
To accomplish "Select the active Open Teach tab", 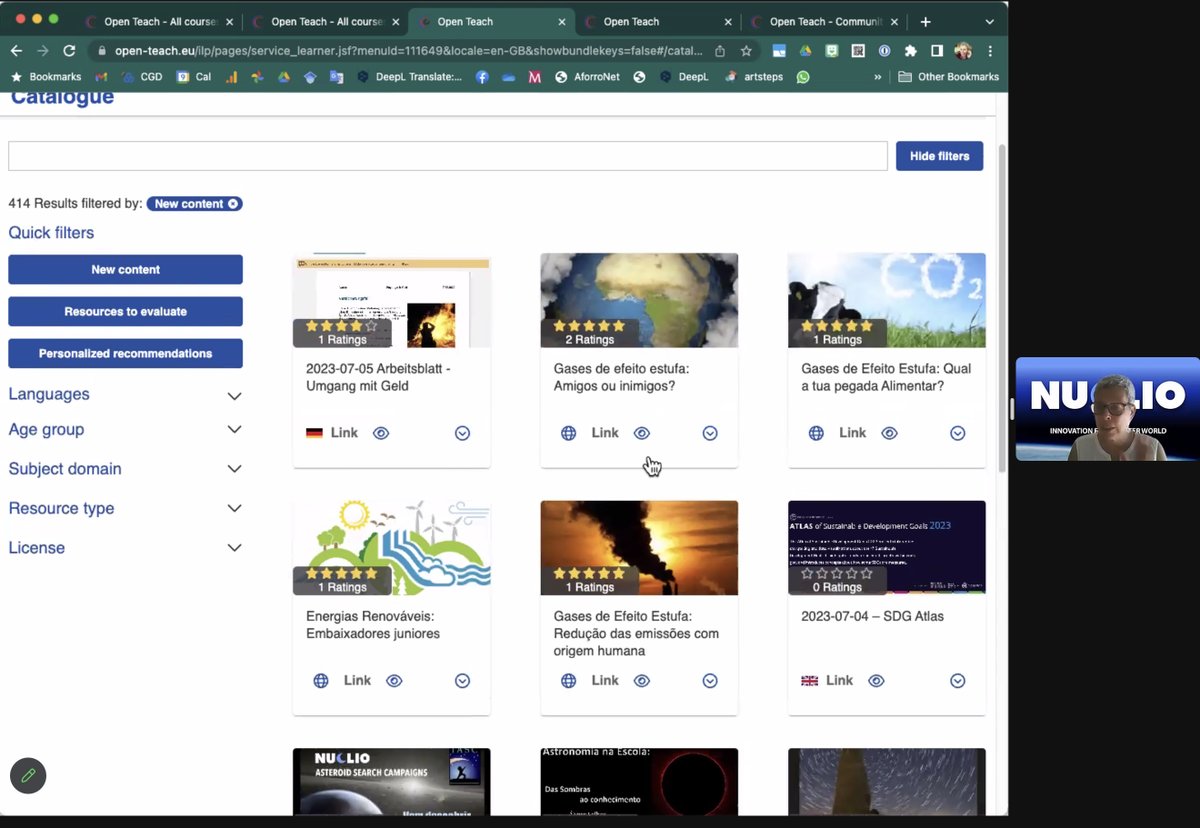I will coord(490,21).
